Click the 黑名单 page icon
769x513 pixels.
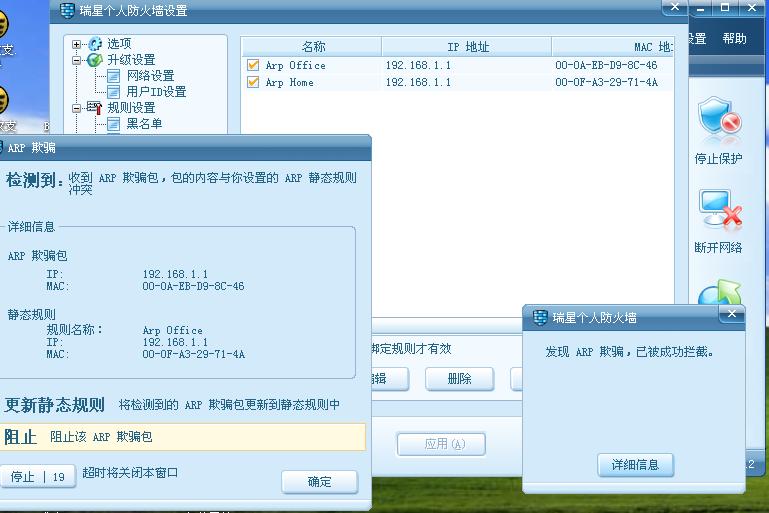[113, 124]
